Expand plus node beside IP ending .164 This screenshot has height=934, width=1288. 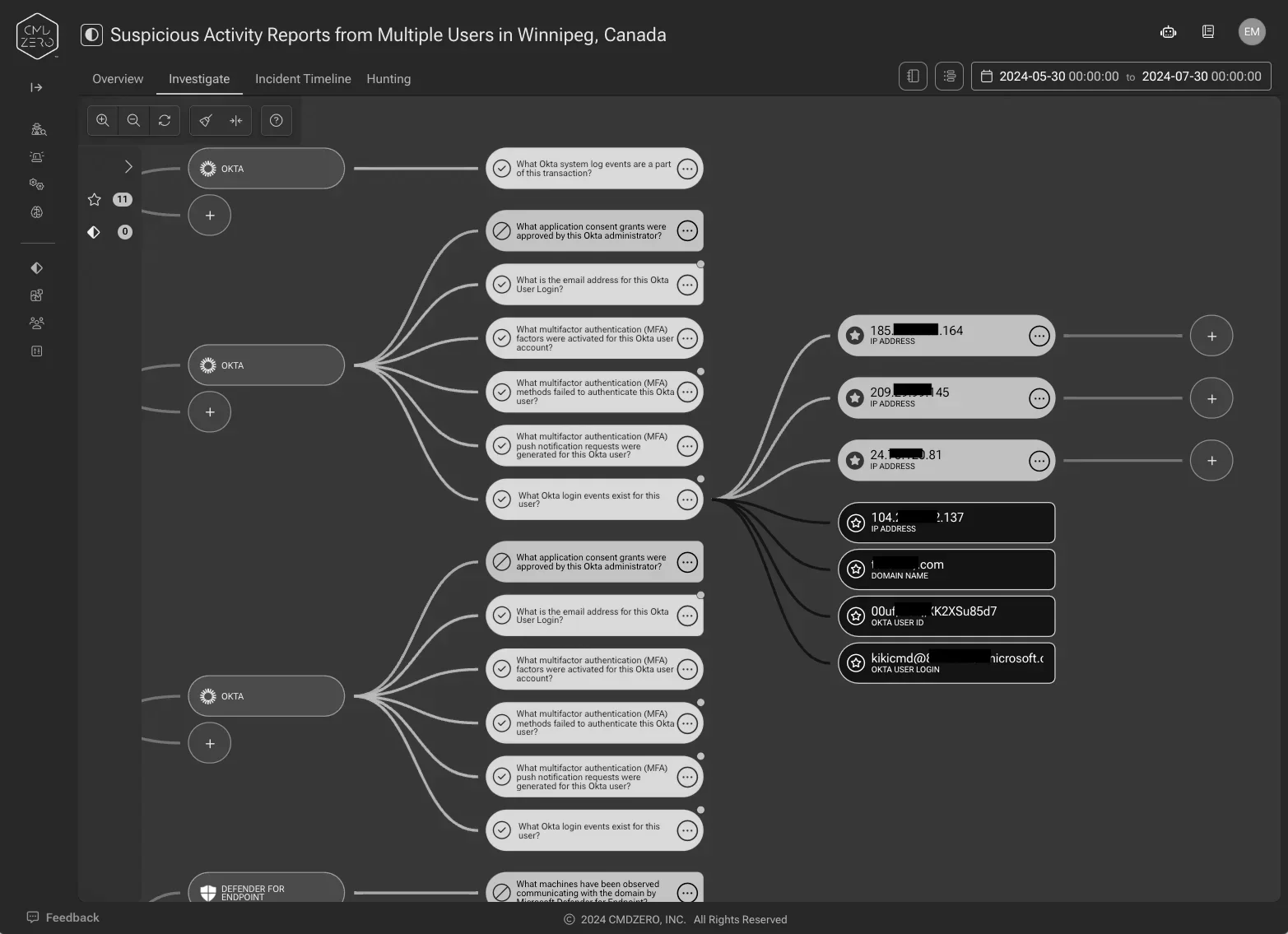point(1211,336)
